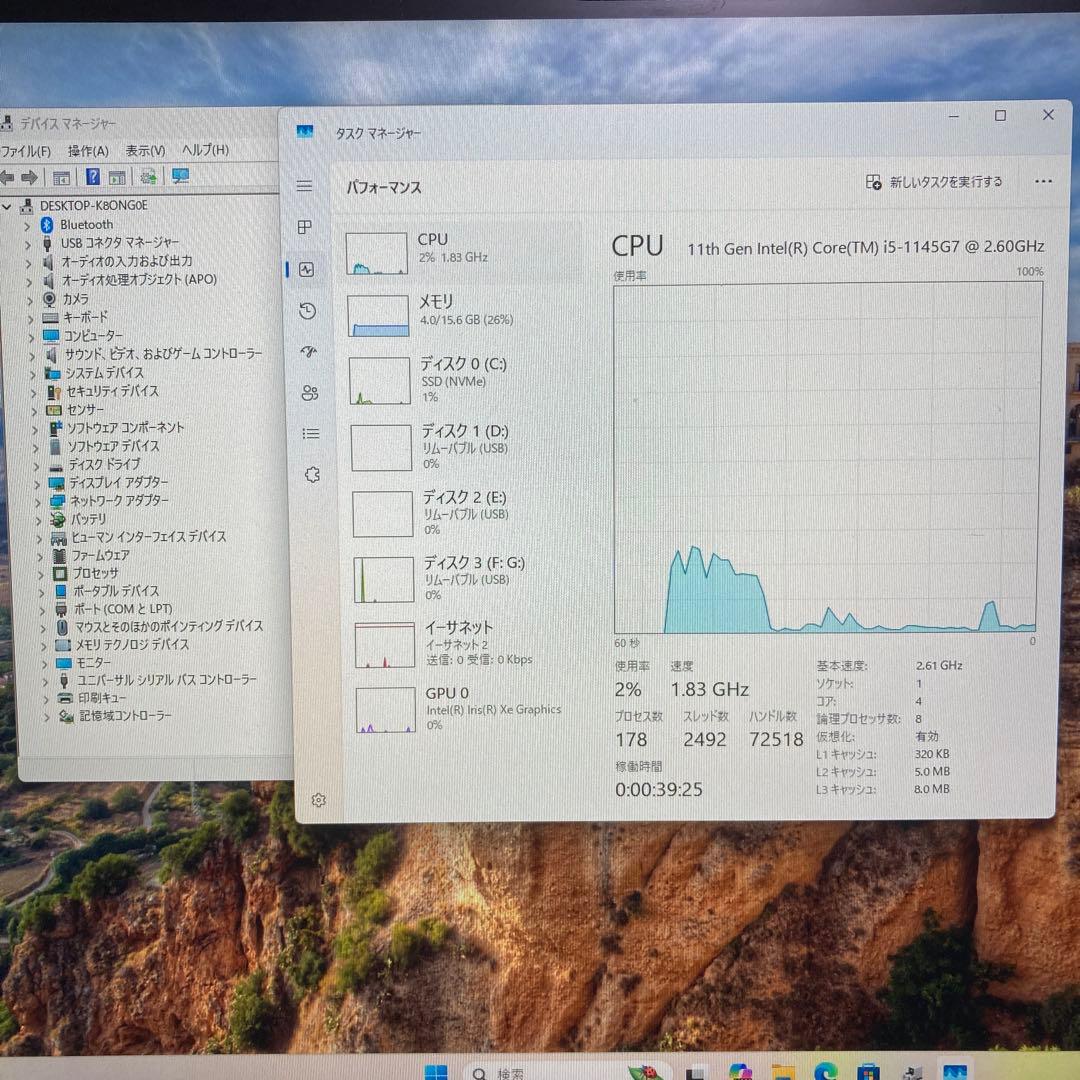Screen dimensions: 1080x1080
Task: Click the scan for hardware changes toolbar icon
Action: click(148, 177)
